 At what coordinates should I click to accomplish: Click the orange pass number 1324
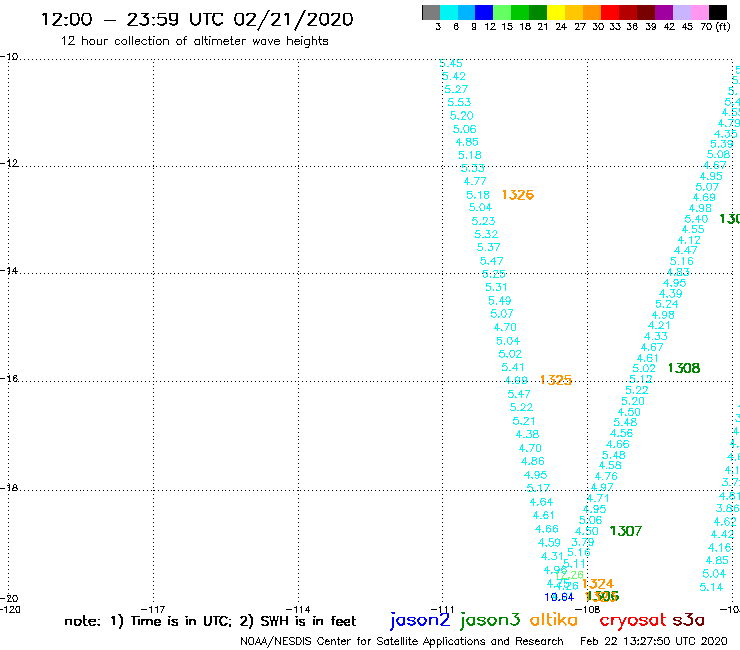click(x=597, y=584)
